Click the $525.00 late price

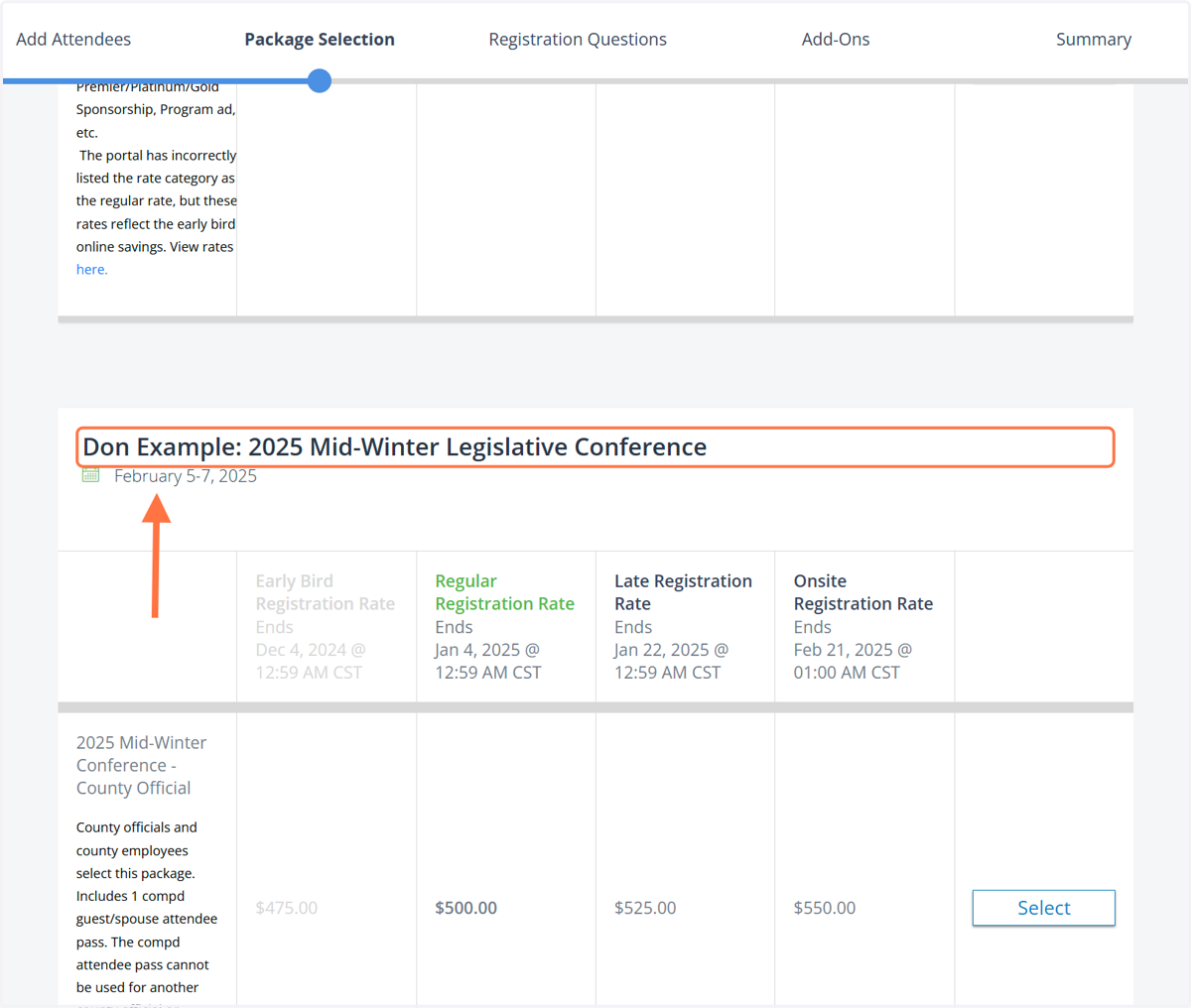click(x=645, y=908)
